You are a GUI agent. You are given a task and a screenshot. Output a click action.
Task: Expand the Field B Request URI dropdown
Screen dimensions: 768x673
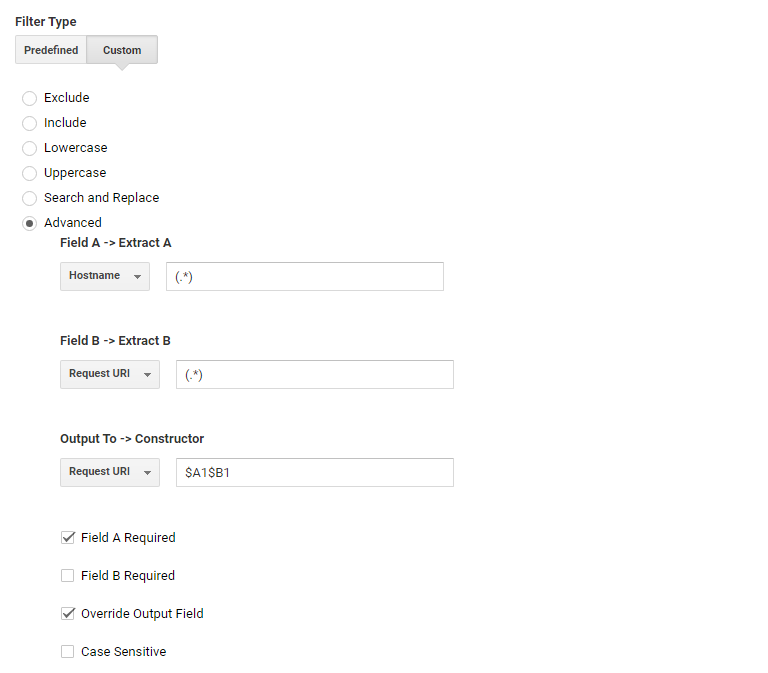pyautogui.click(x=110, y=374)
